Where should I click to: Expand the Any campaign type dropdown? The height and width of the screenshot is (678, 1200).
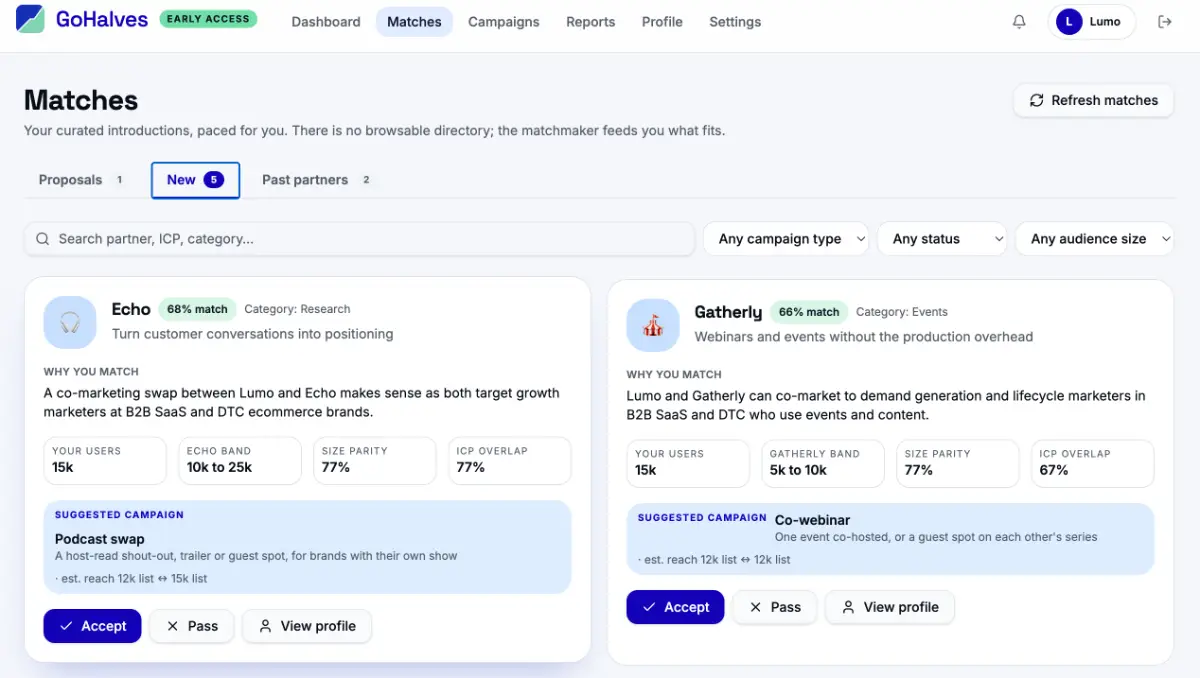(x=787, y=239)
